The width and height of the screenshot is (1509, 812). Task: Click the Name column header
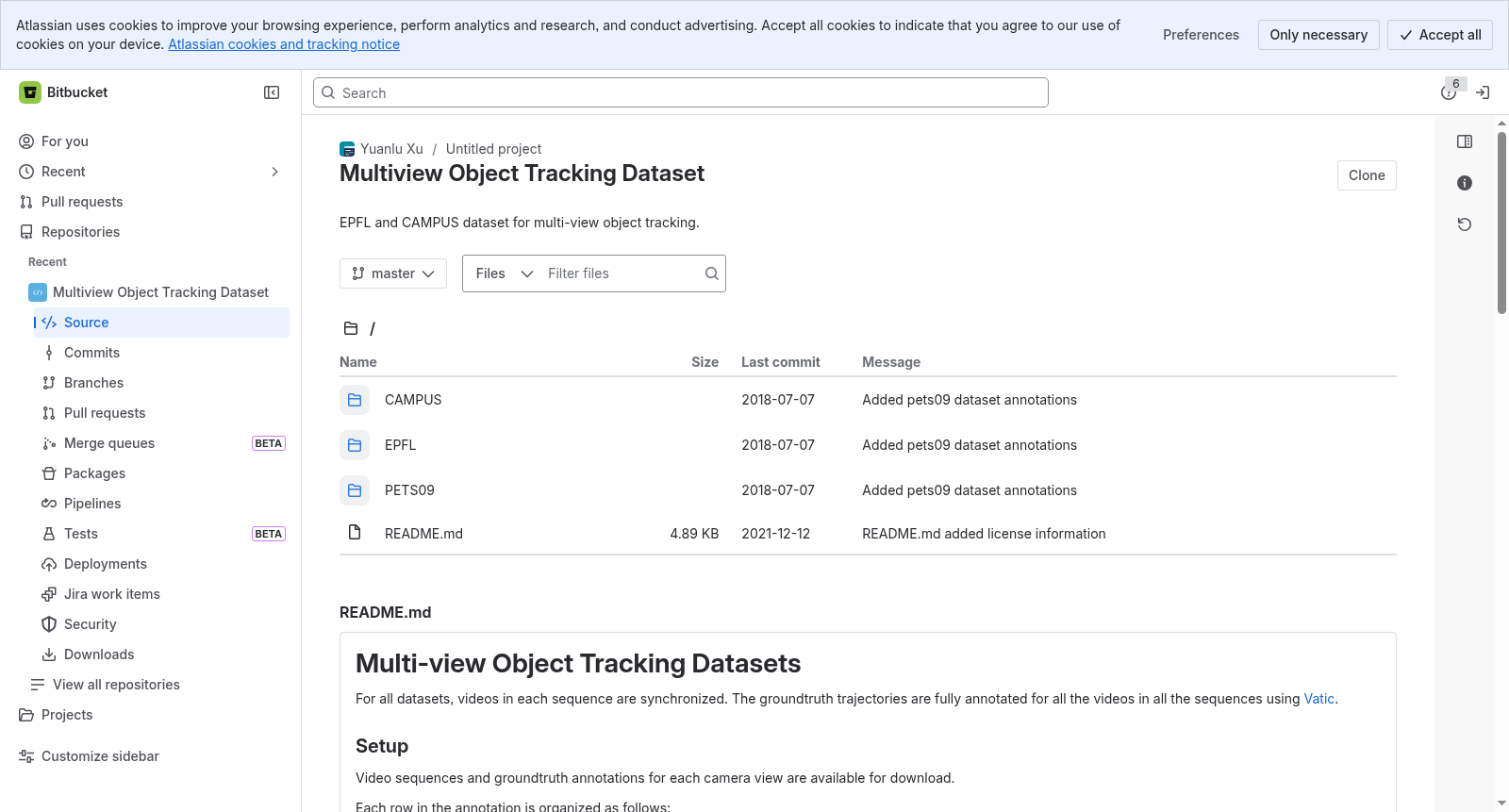click(x=358, y=362)
